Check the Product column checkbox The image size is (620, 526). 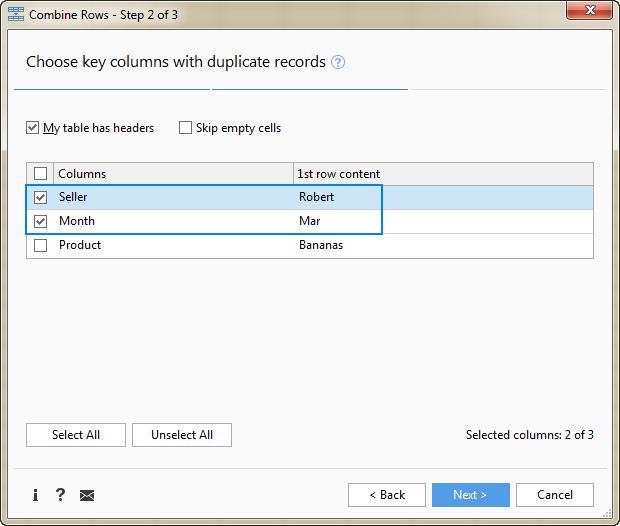[40, 245]
